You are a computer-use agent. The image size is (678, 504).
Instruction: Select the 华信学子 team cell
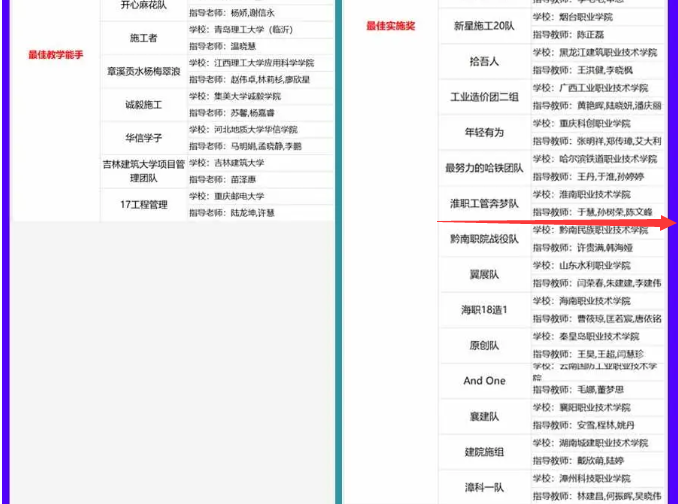143,137
